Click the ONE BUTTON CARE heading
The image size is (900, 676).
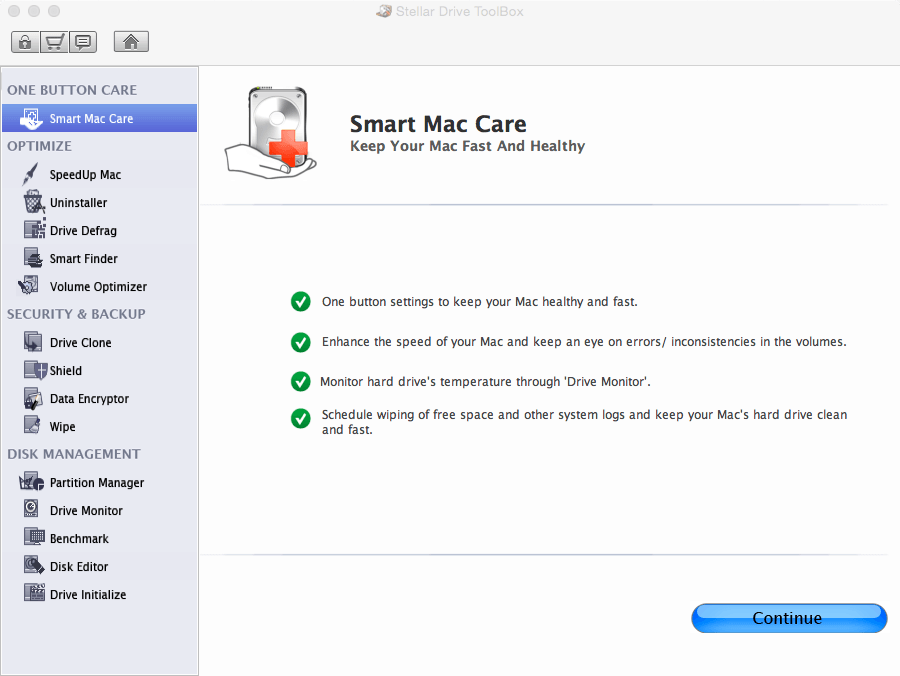coord(72,90)
